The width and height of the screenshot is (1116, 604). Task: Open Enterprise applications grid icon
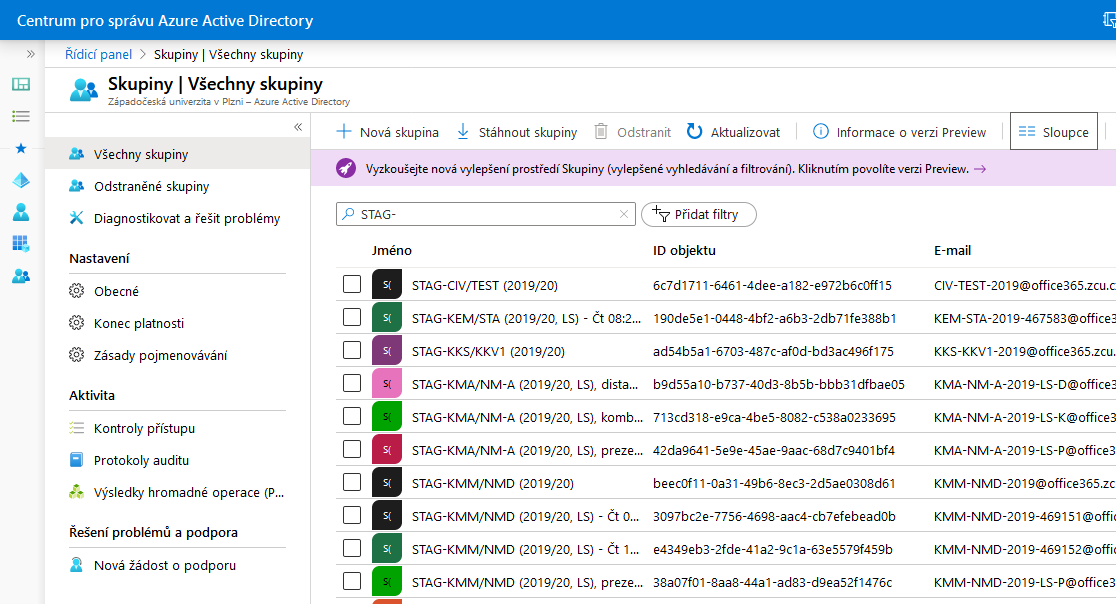(x=21, y=244)
